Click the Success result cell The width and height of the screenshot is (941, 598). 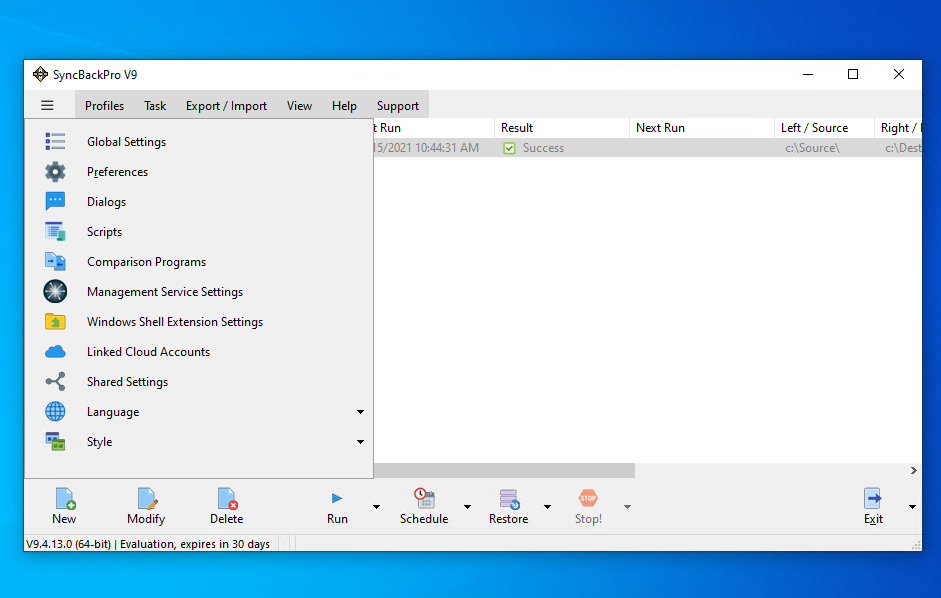tap(562, 148)
